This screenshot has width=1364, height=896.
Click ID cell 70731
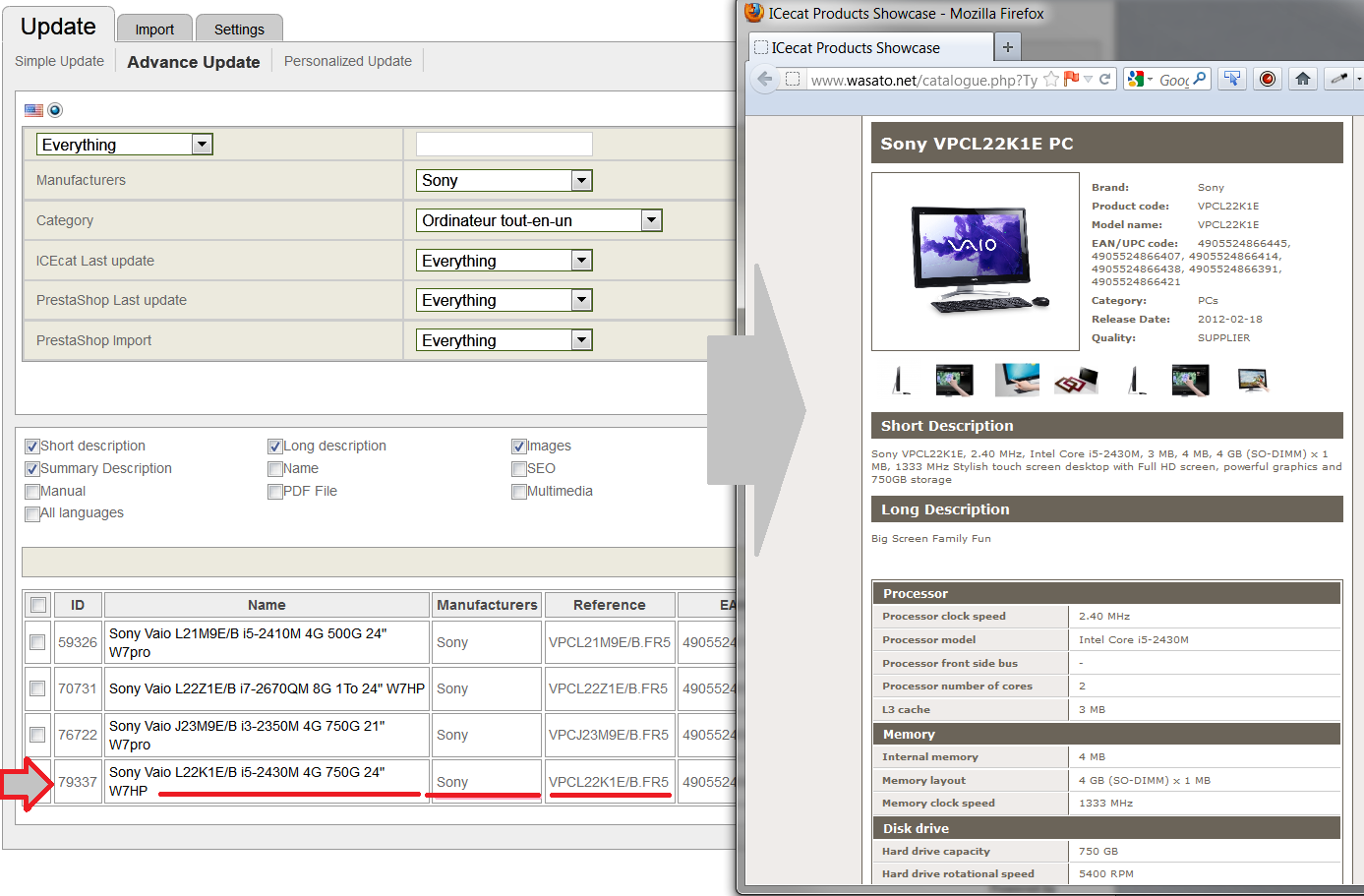(78, 688)
